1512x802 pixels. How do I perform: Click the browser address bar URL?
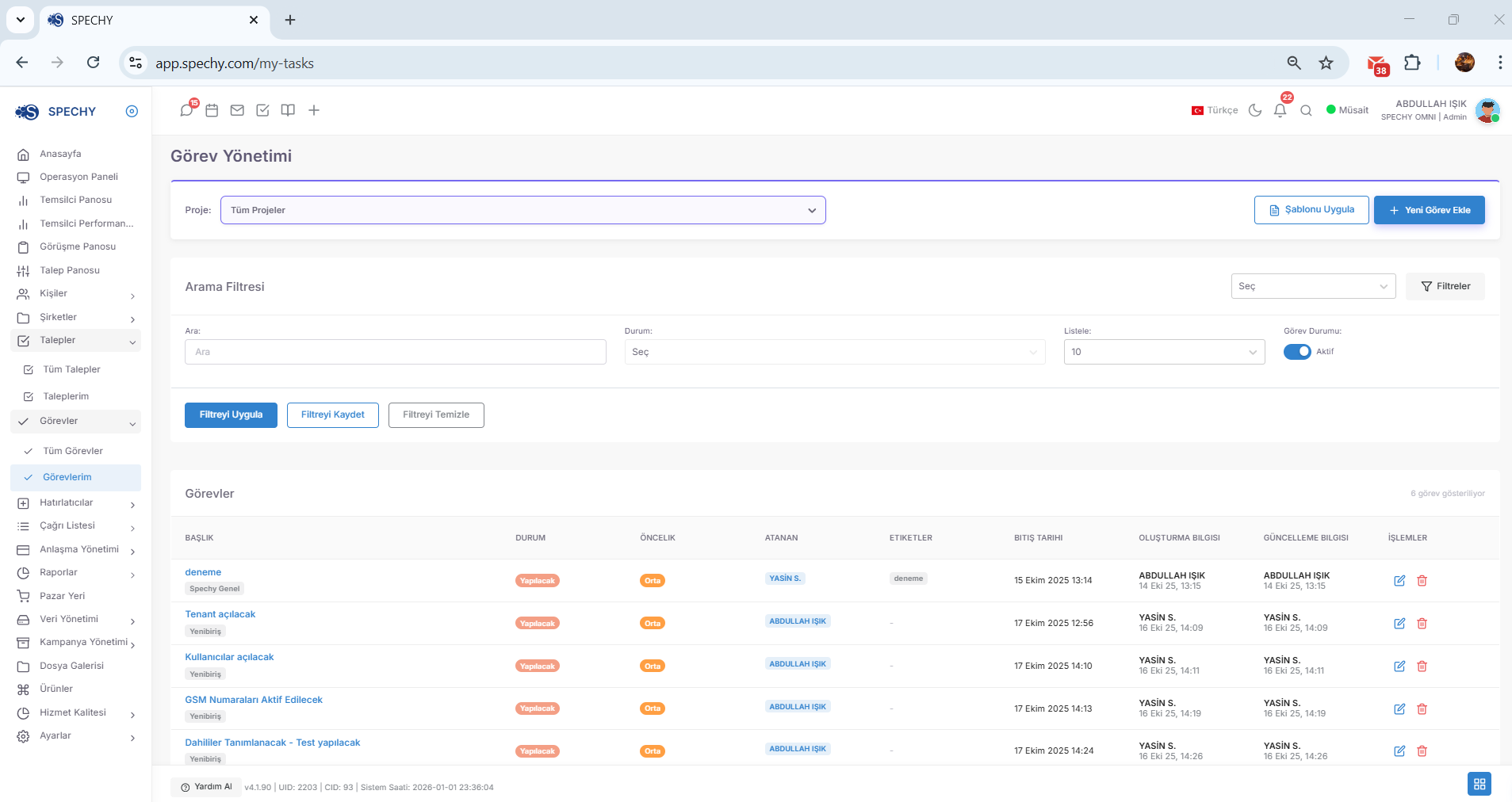pyautogui.click(x=235, y=63)
